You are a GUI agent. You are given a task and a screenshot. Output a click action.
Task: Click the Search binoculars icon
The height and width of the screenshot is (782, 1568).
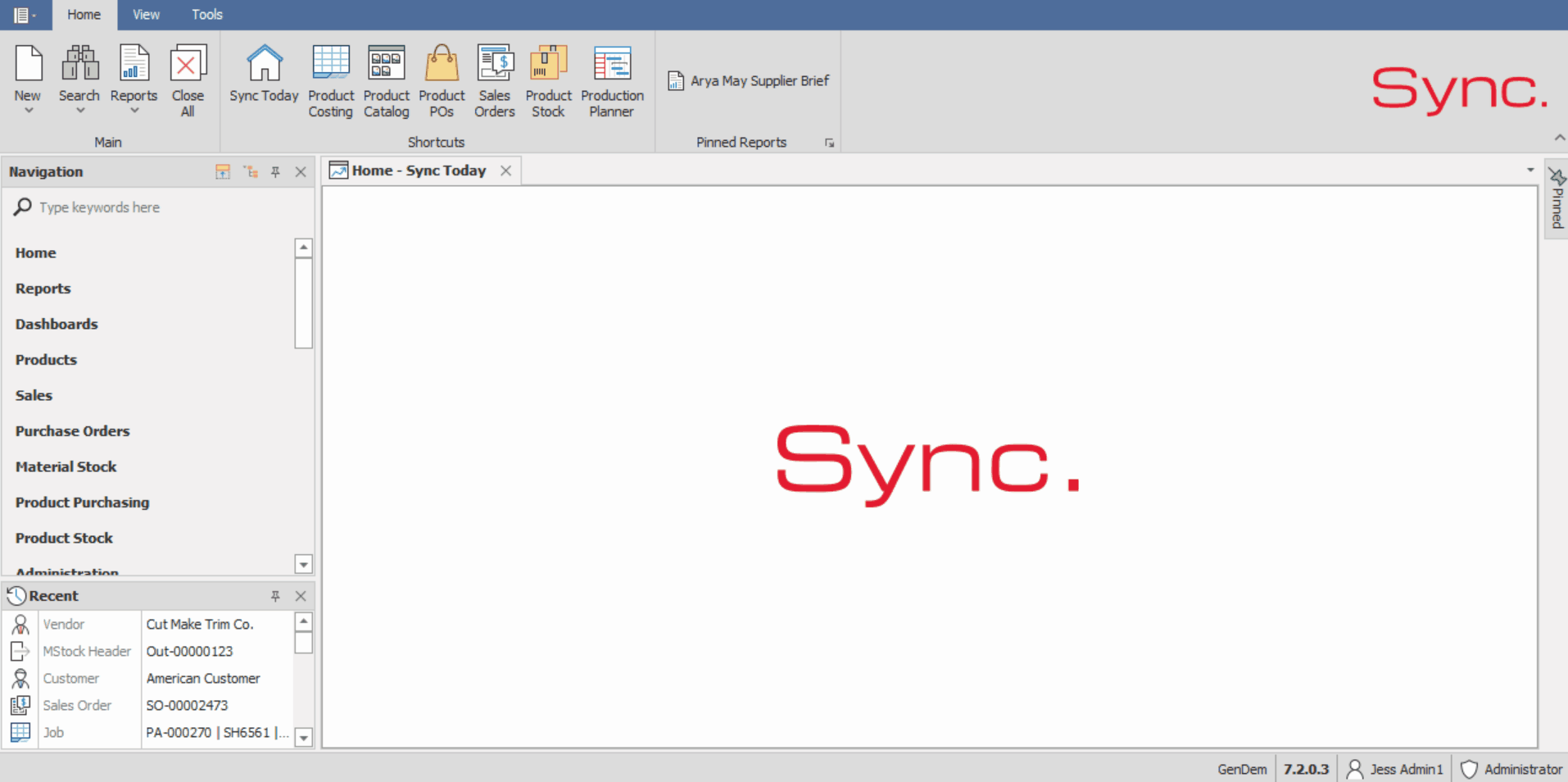pos(80,64)
